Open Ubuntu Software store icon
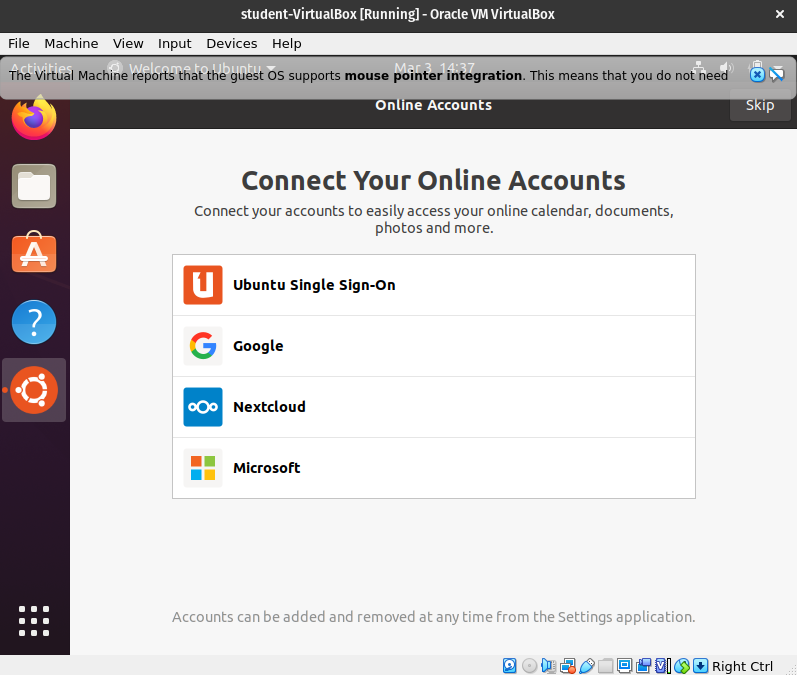This screenshot has width=797, height=675. tap(34, 254)
